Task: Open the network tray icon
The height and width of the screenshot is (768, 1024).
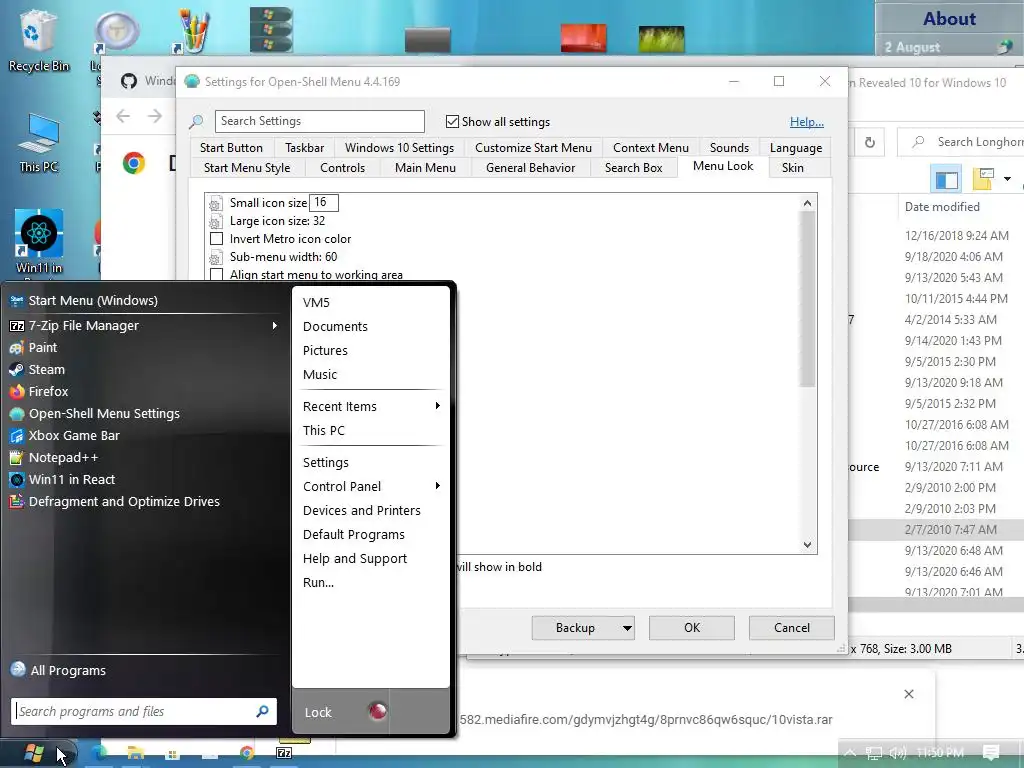Action: coord(874,753)
